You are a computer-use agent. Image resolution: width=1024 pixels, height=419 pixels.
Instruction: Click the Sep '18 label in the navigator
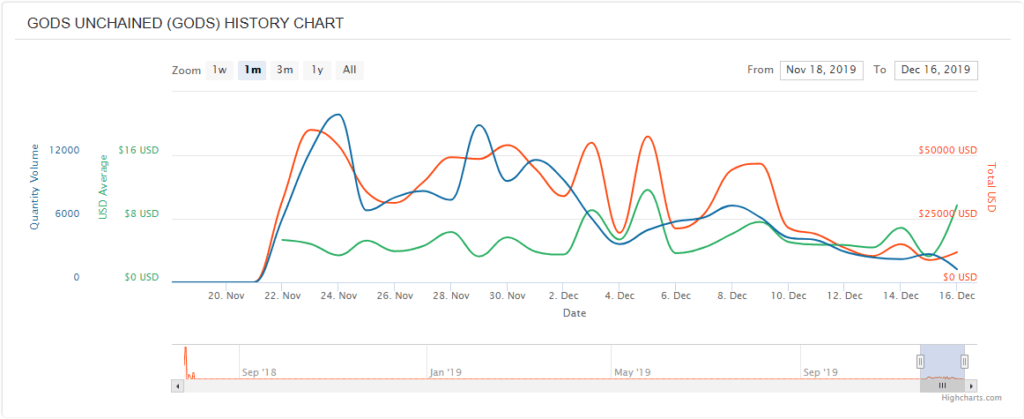click(261, 373)
